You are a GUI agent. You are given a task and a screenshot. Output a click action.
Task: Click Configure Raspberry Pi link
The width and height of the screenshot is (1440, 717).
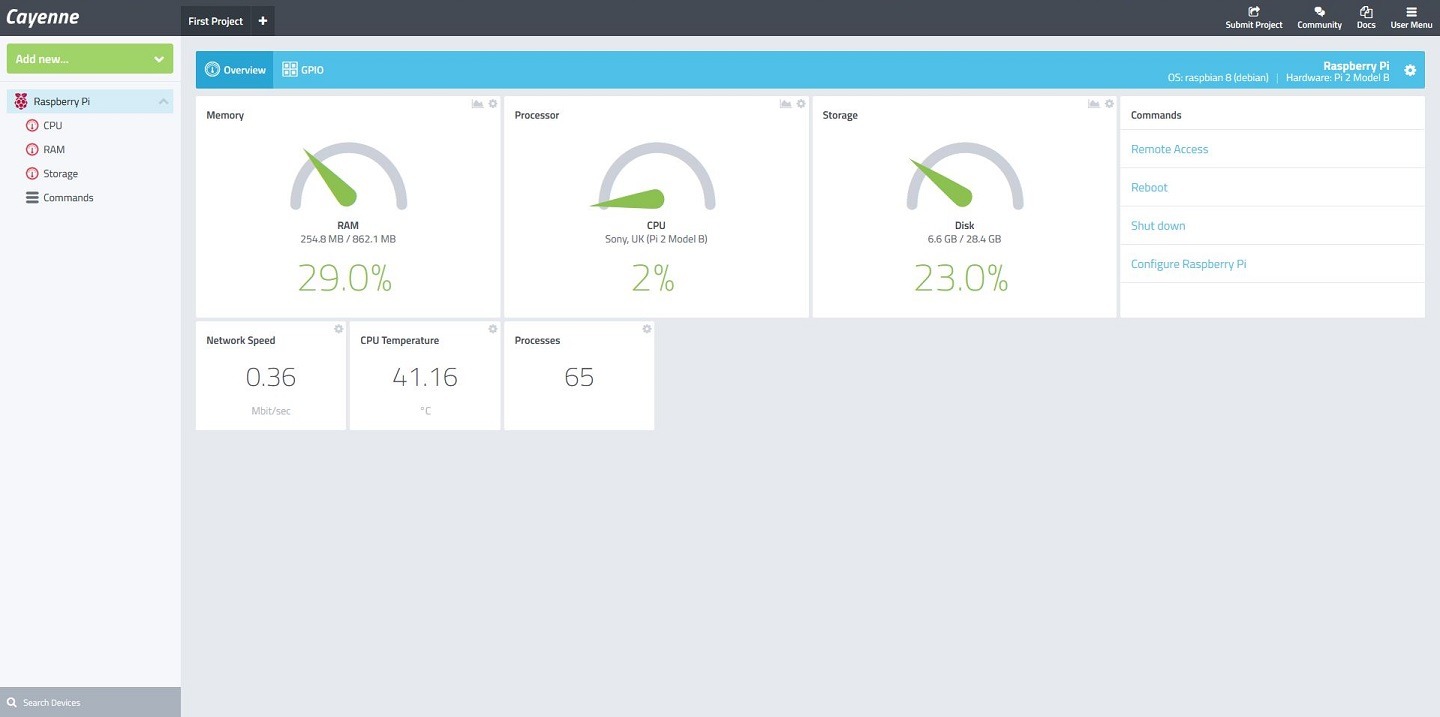1188,264
